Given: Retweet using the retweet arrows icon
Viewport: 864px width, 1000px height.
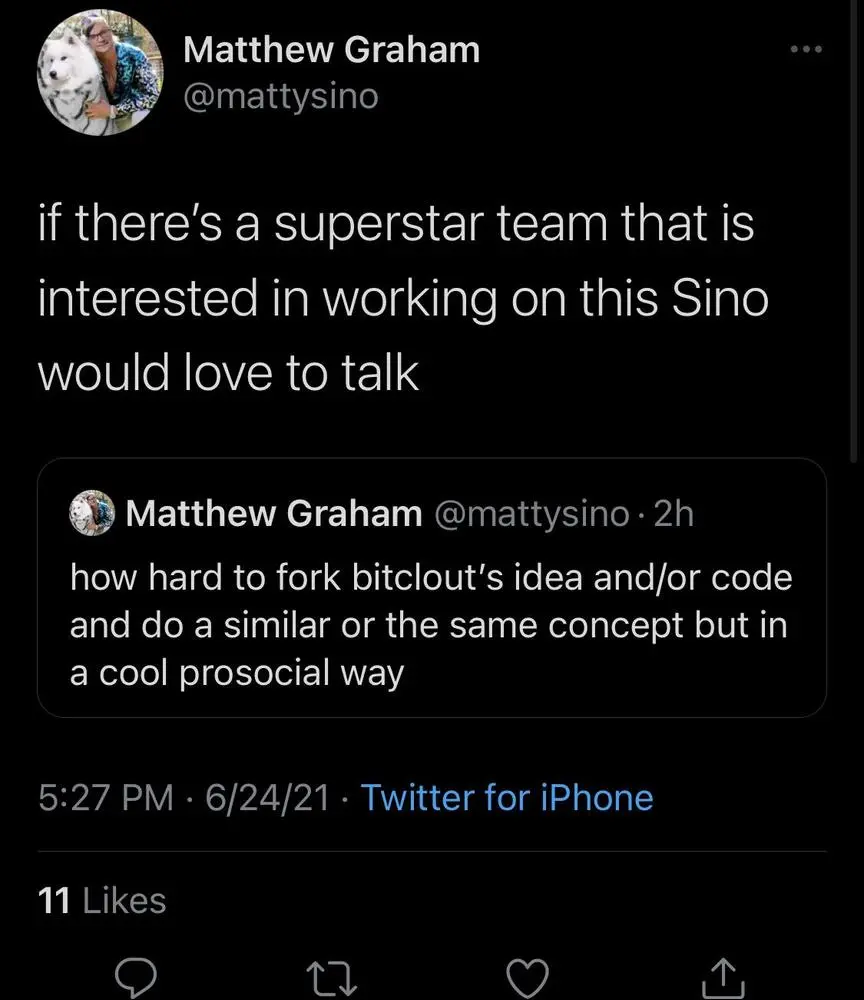Looking at the screenshot, I should [331, 977].
